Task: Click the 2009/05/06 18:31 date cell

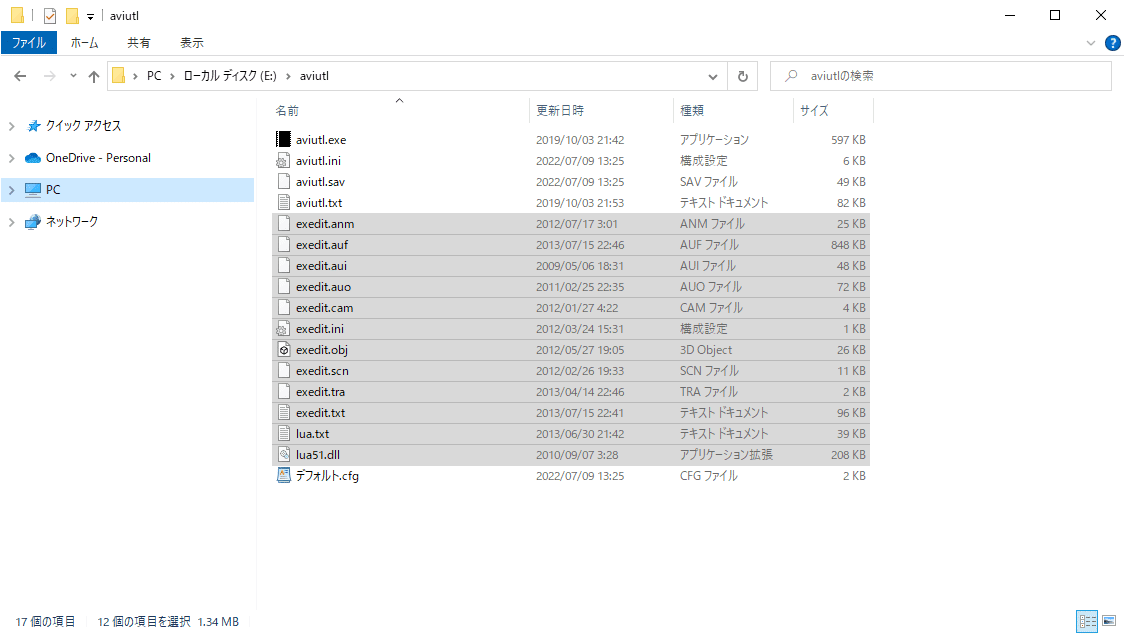Action: tap(580, 266)
